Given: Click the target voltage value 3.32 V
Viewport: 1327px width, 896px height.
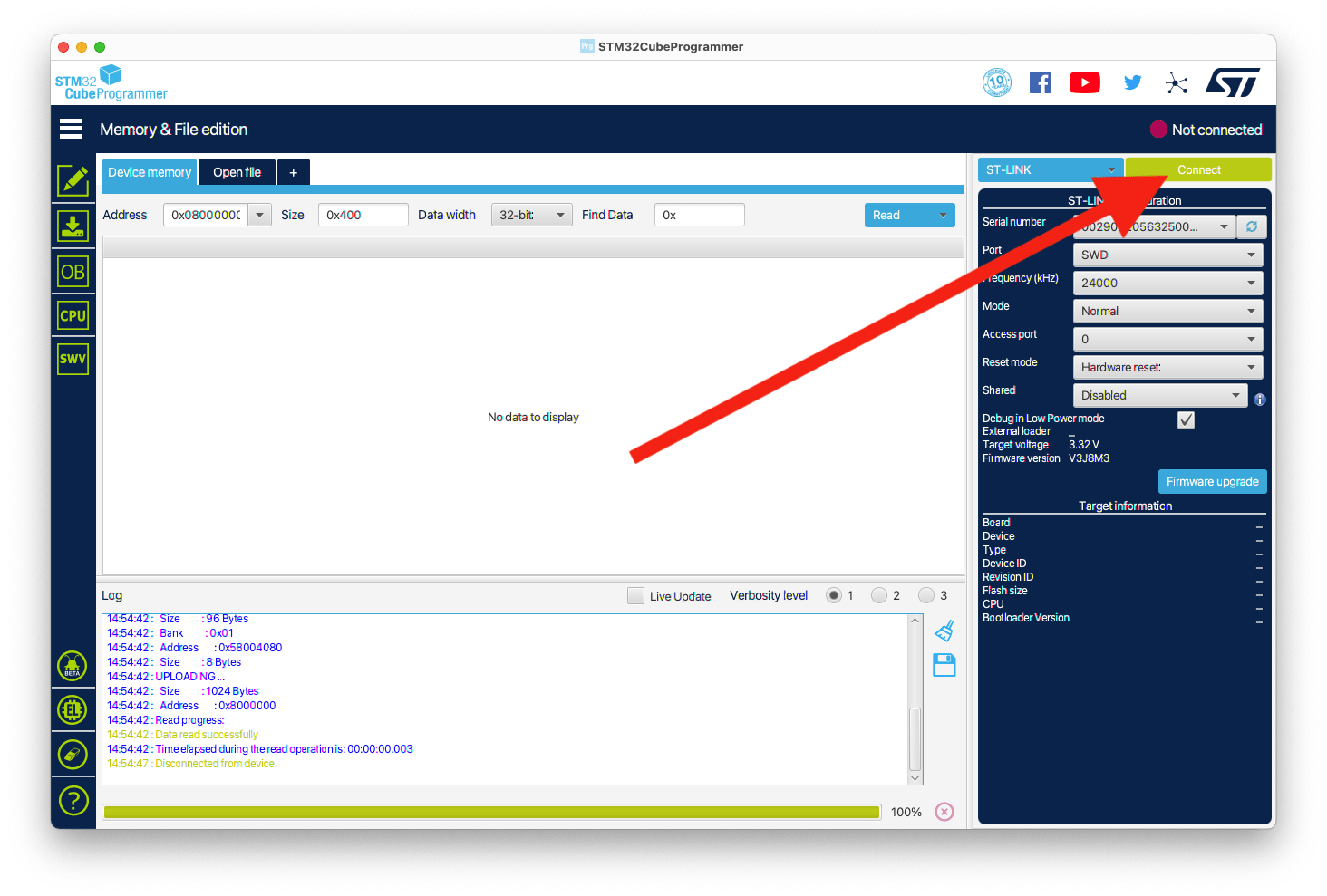Looking at the screenshot, I should click(1084, 445).
